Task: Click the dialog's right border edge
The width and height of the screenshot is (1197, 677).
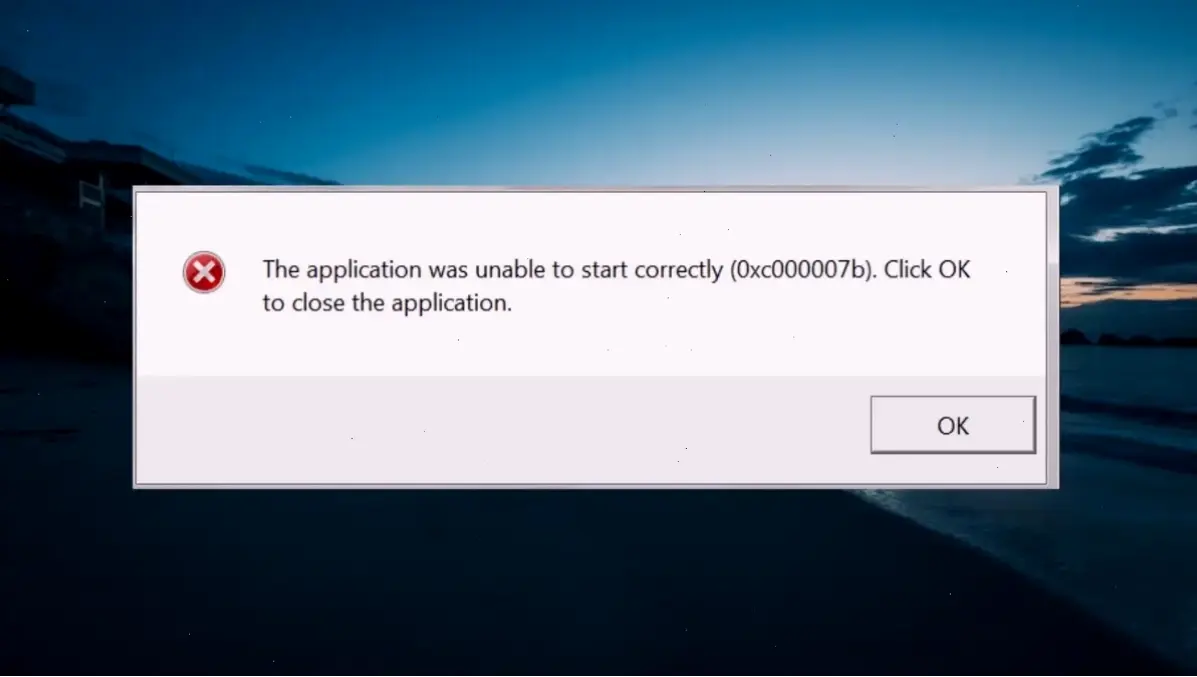Action: pyautogui.click(x=1053, y=336)
